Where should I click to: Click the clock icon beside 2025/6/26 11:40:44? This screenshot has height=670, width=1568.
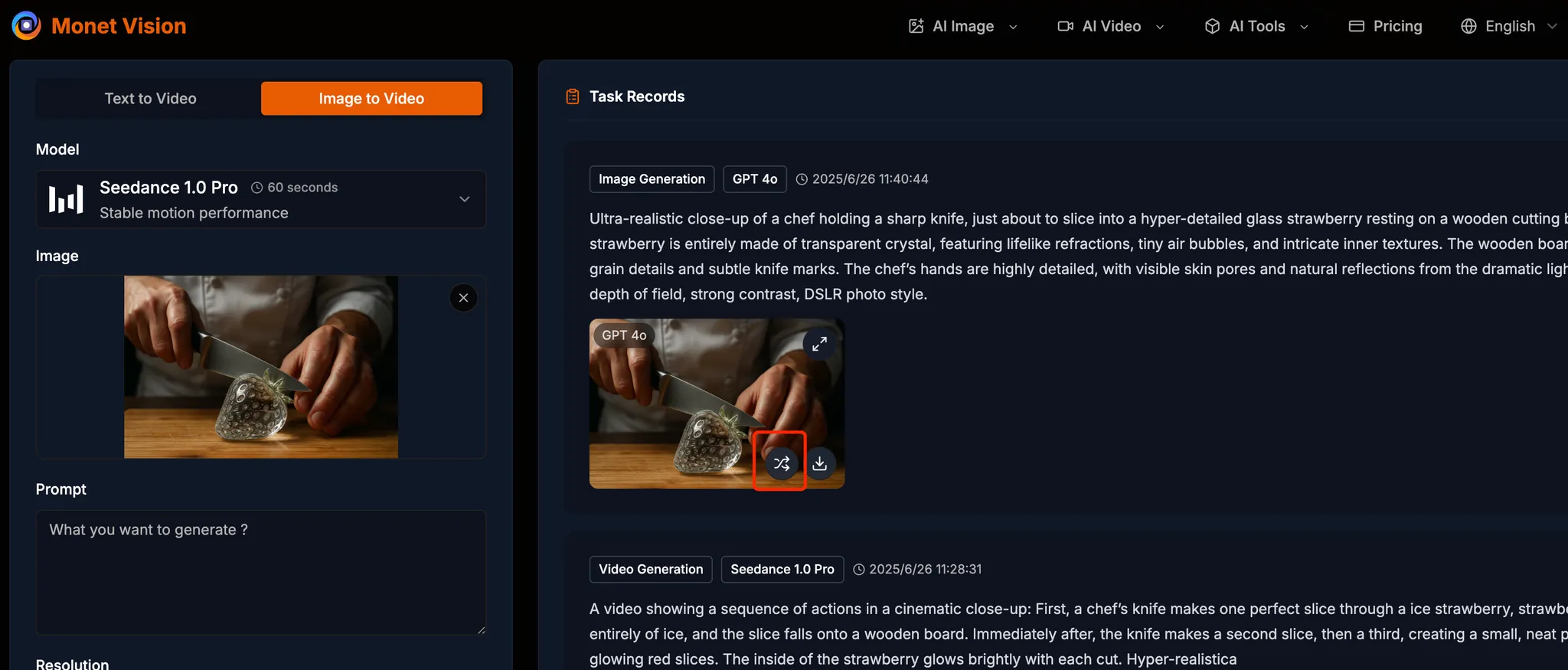click(x=802, y=179)
